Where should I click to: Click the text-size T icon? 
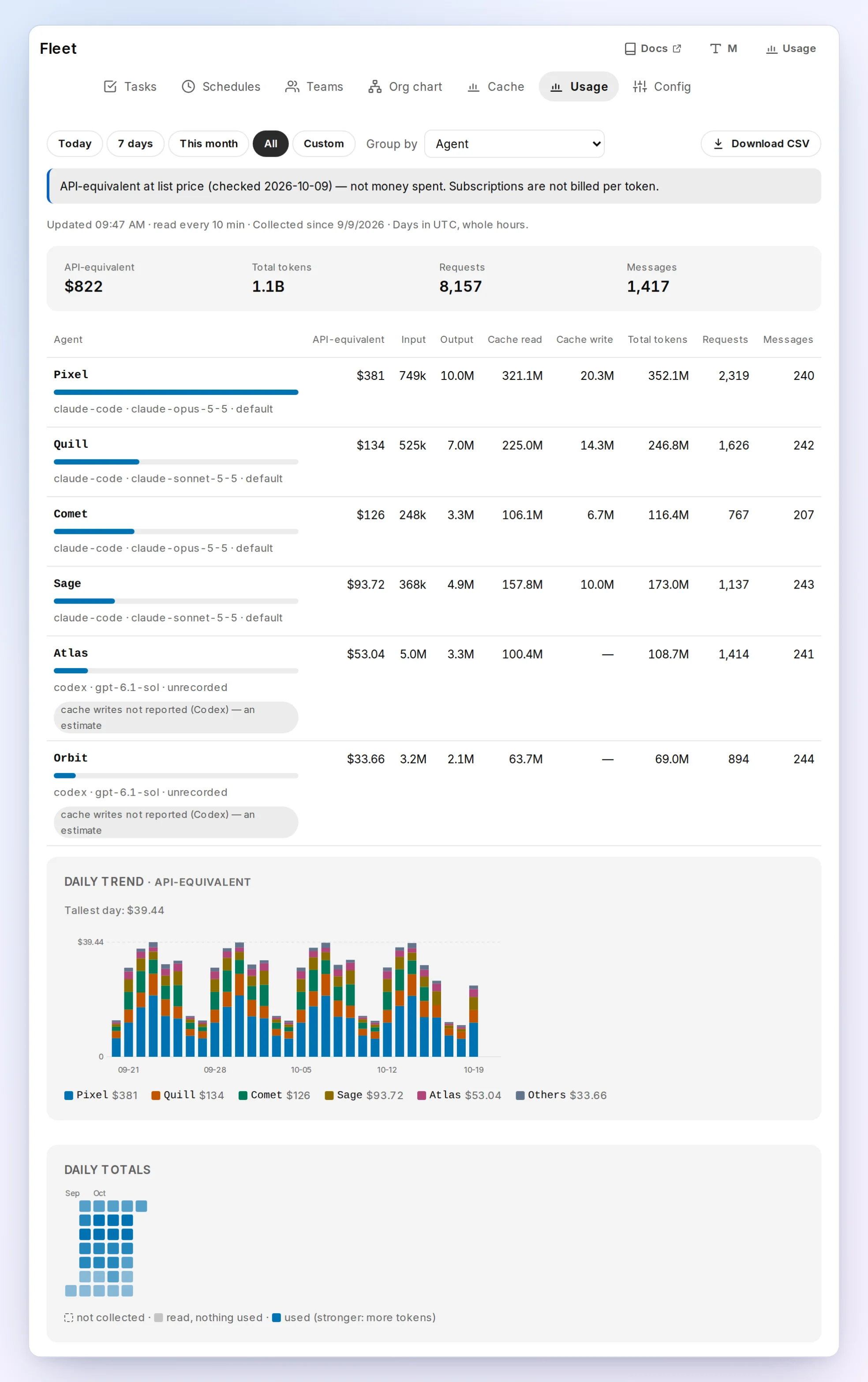[x=715, y=49]
